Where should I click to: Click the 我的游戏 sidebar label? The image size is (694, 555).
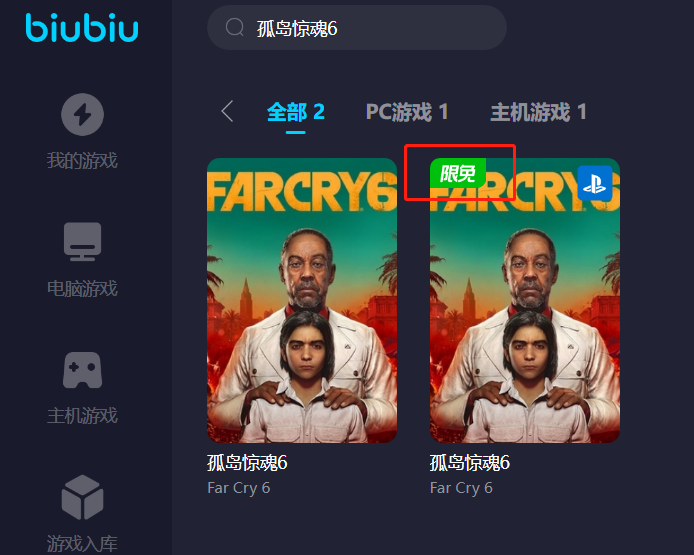[82, 160]
